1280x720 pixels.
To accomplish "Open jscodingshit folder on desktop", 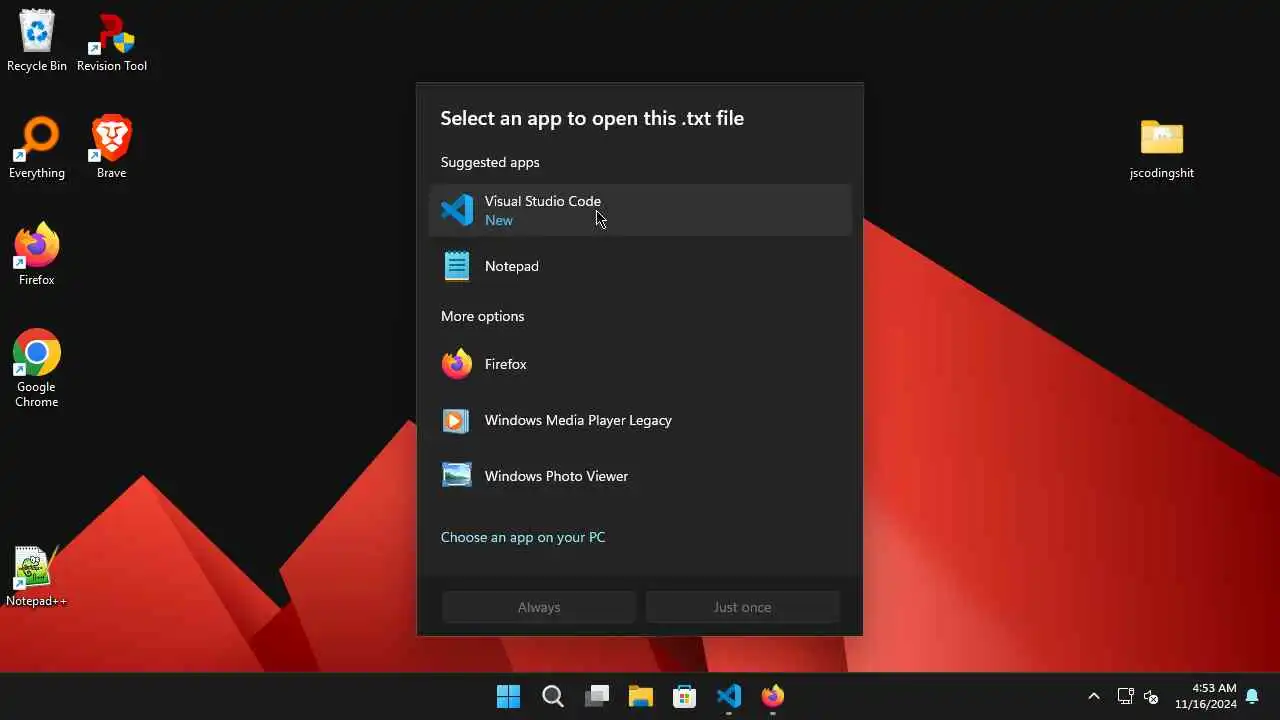I will [1162, 149].
